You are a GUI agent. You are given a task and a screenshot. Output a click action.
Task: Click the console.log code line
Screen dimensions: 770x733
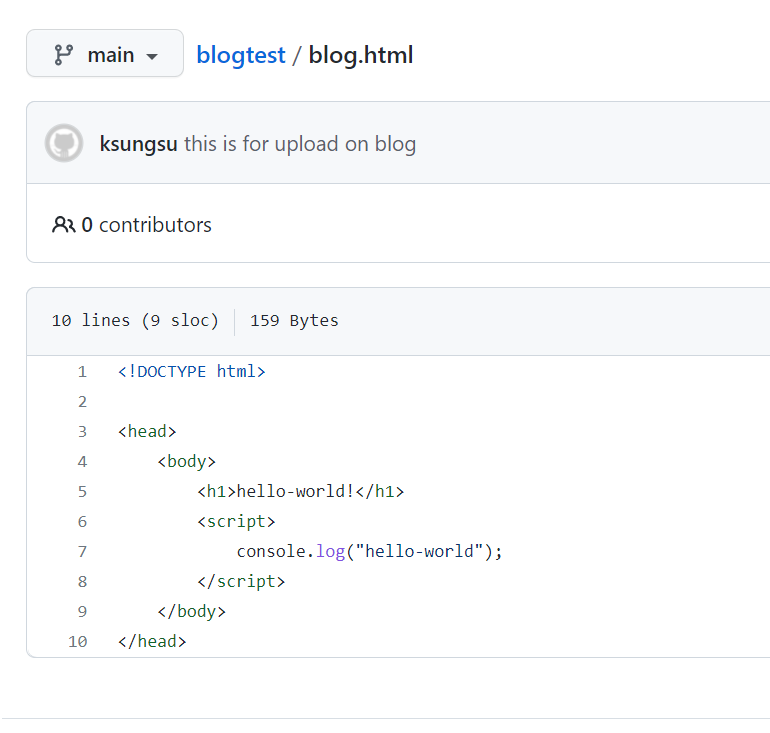(x=369, y=552)
